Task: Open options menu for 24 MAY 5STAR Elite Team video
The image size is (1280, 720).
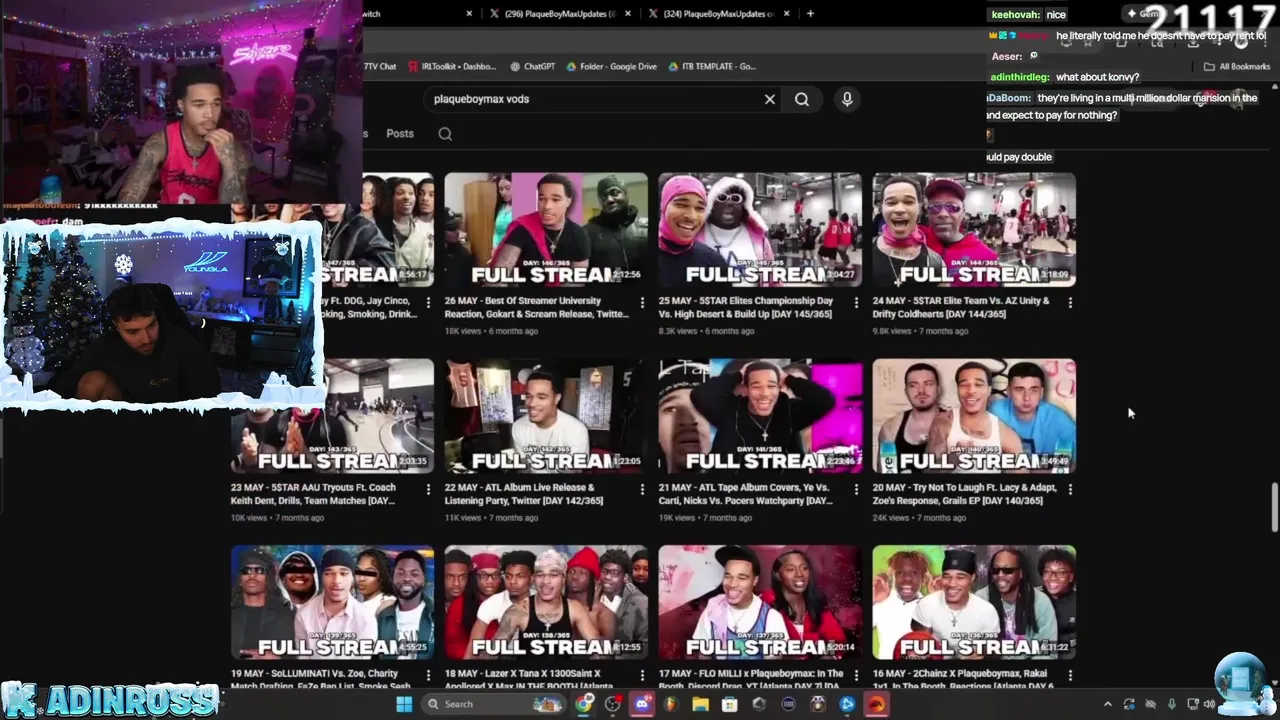Action: click(x=1070, y=302)
